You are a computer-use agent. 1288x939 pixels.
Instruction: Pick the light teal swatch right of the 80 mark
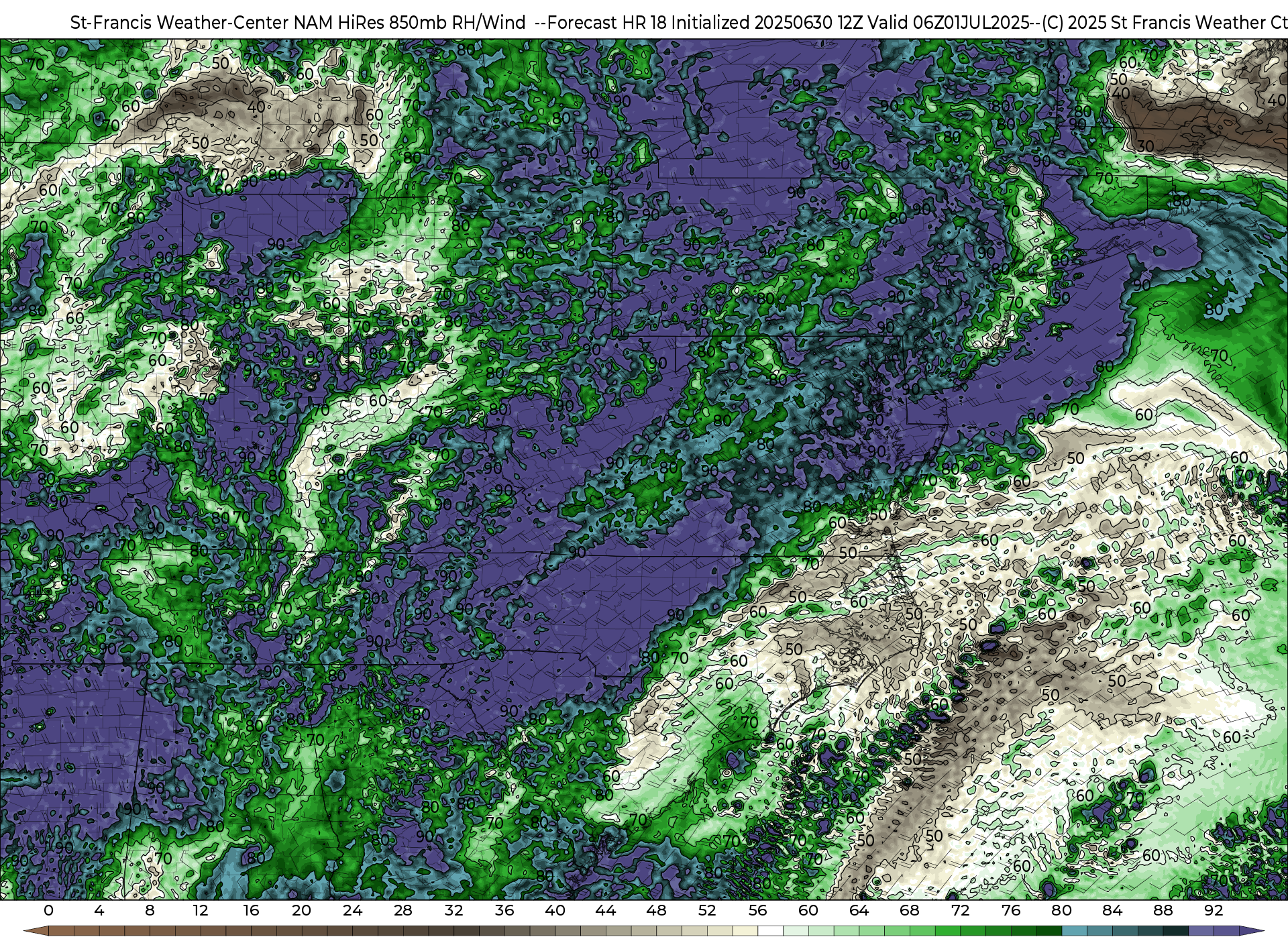point(1074,931)
